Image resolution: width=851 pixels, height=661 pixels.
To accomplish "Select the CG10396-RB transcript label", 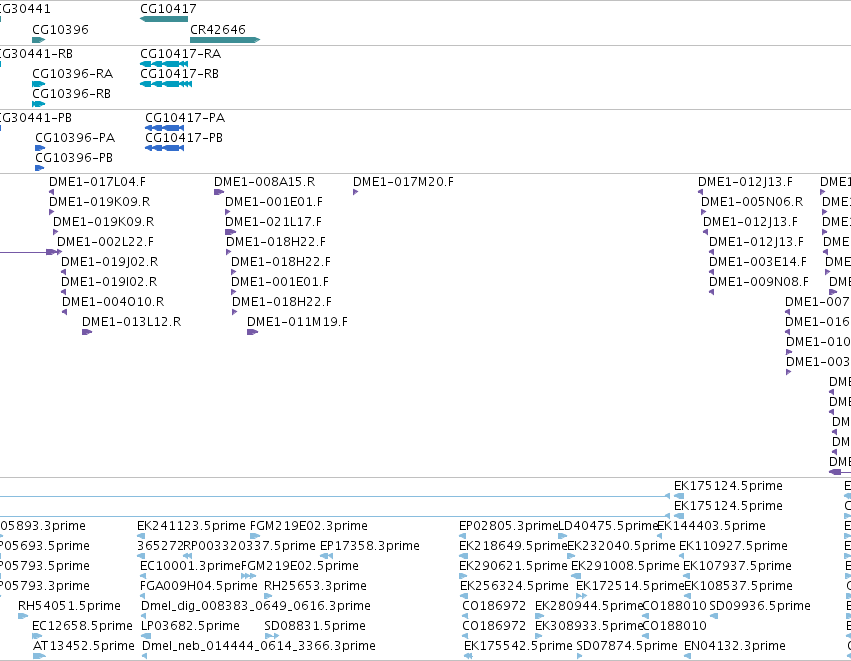I will pyautogui.click(x=72, y=94).
